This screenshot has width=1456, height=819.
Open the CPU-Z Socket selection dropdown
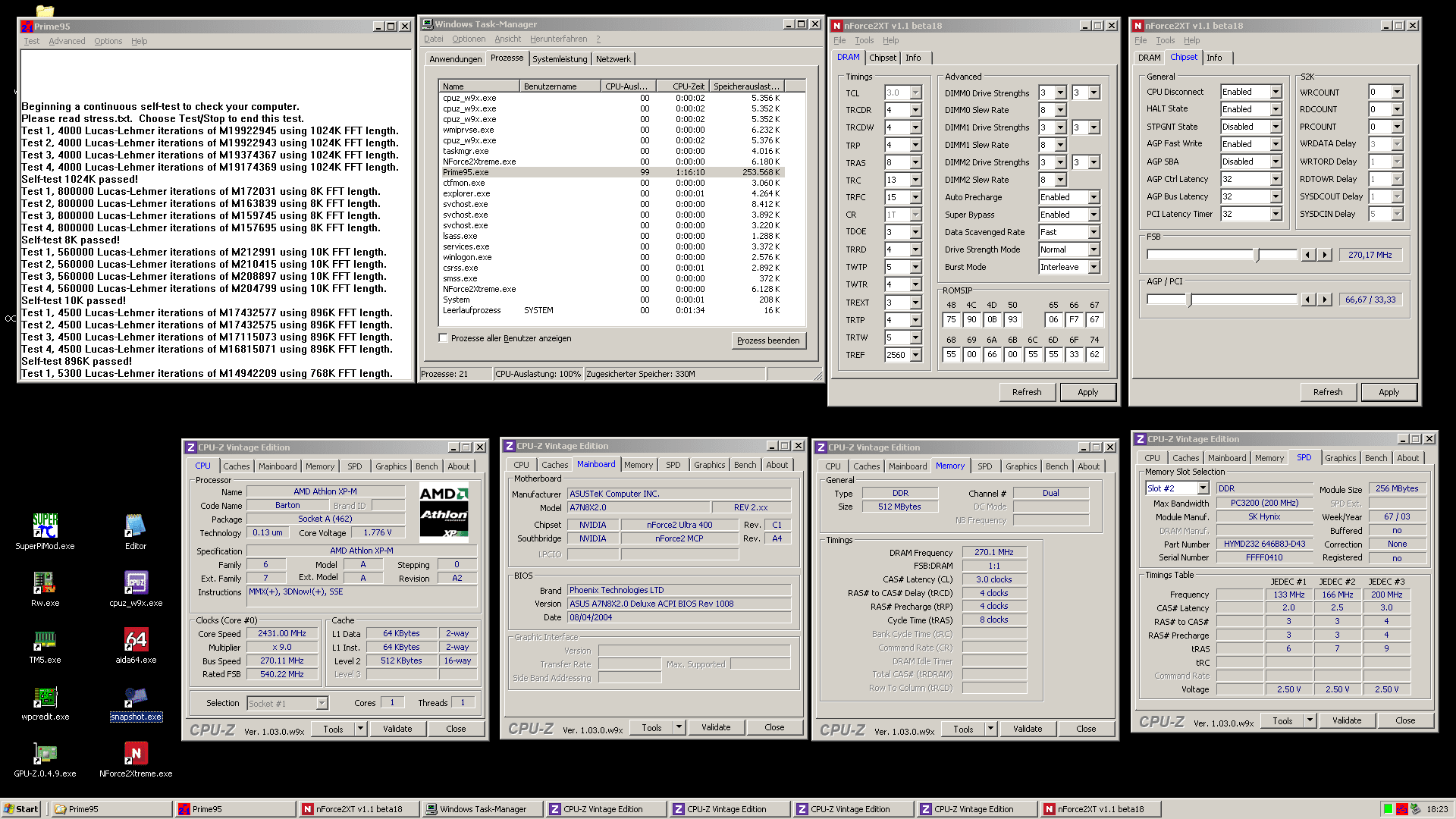(x=322, y=704)
